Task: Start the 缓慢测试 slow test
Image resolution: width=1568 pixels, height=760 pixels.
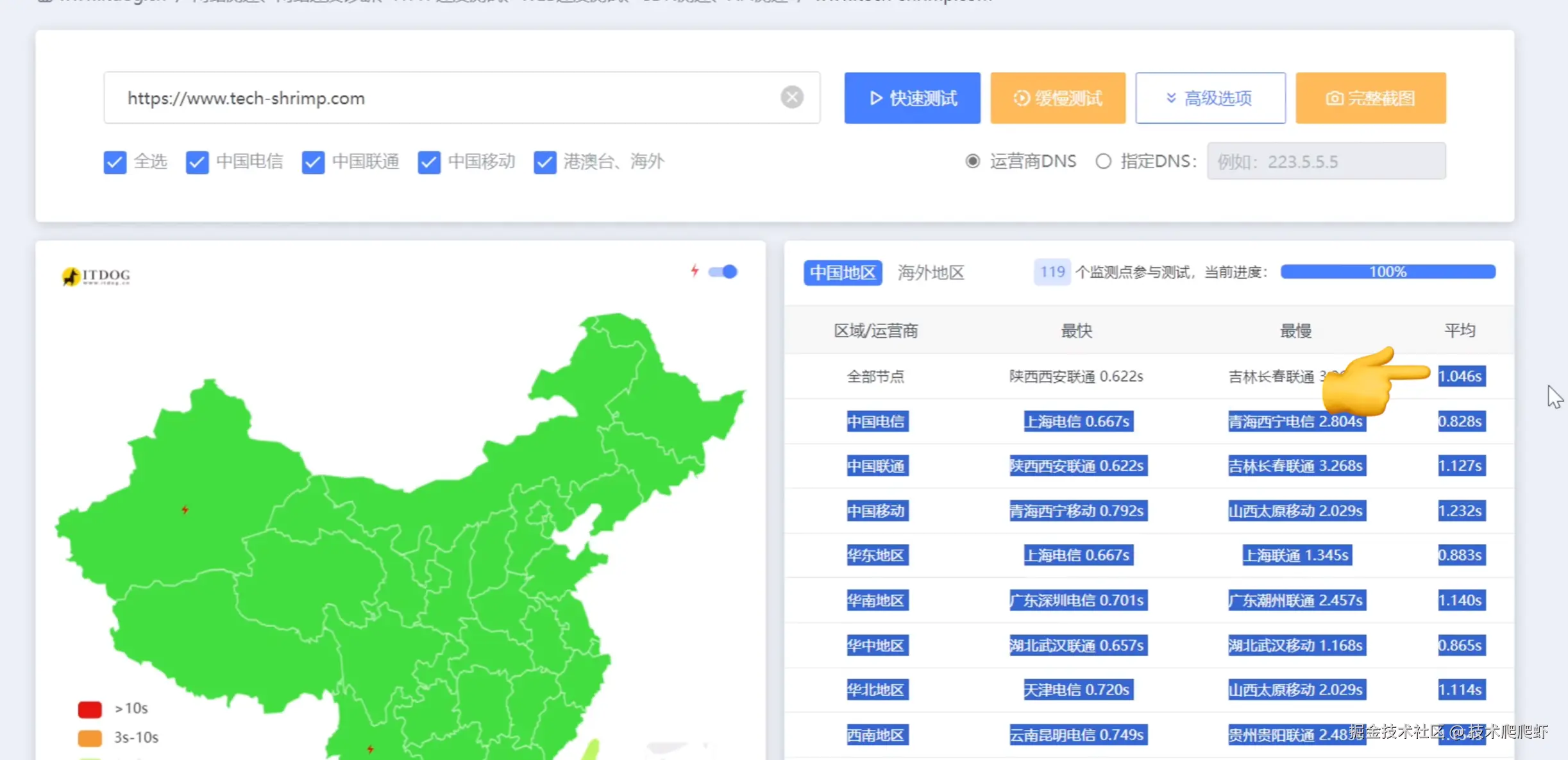Action: click(1058, 98)
